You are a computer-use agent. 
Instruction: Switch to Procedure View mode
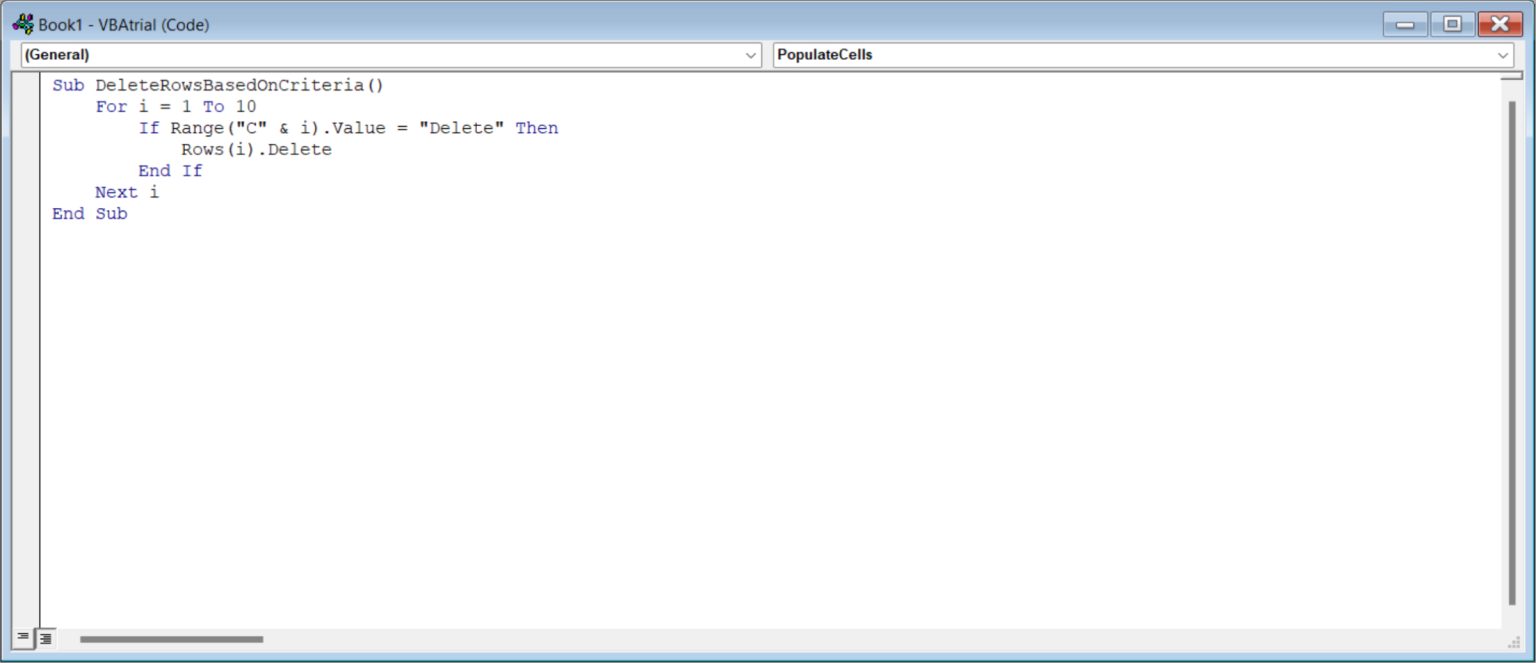point(25,637)
